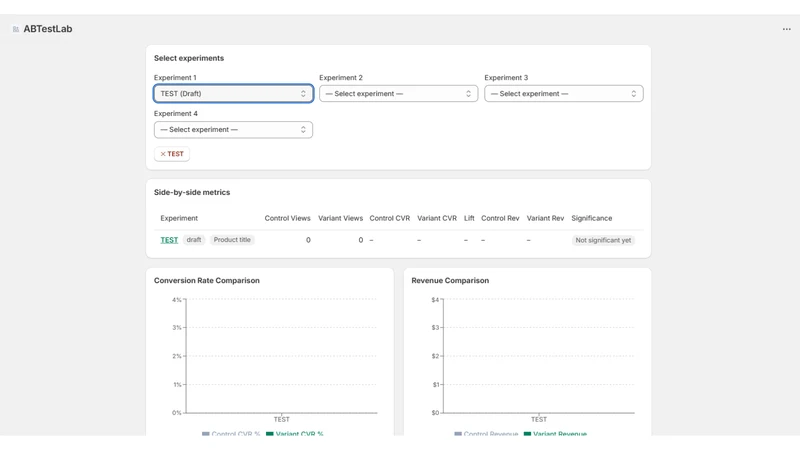This screenshot has width=800, height=450.
Task: Toggle Variant CVR % legend swatch
Action: click(270, 434)
